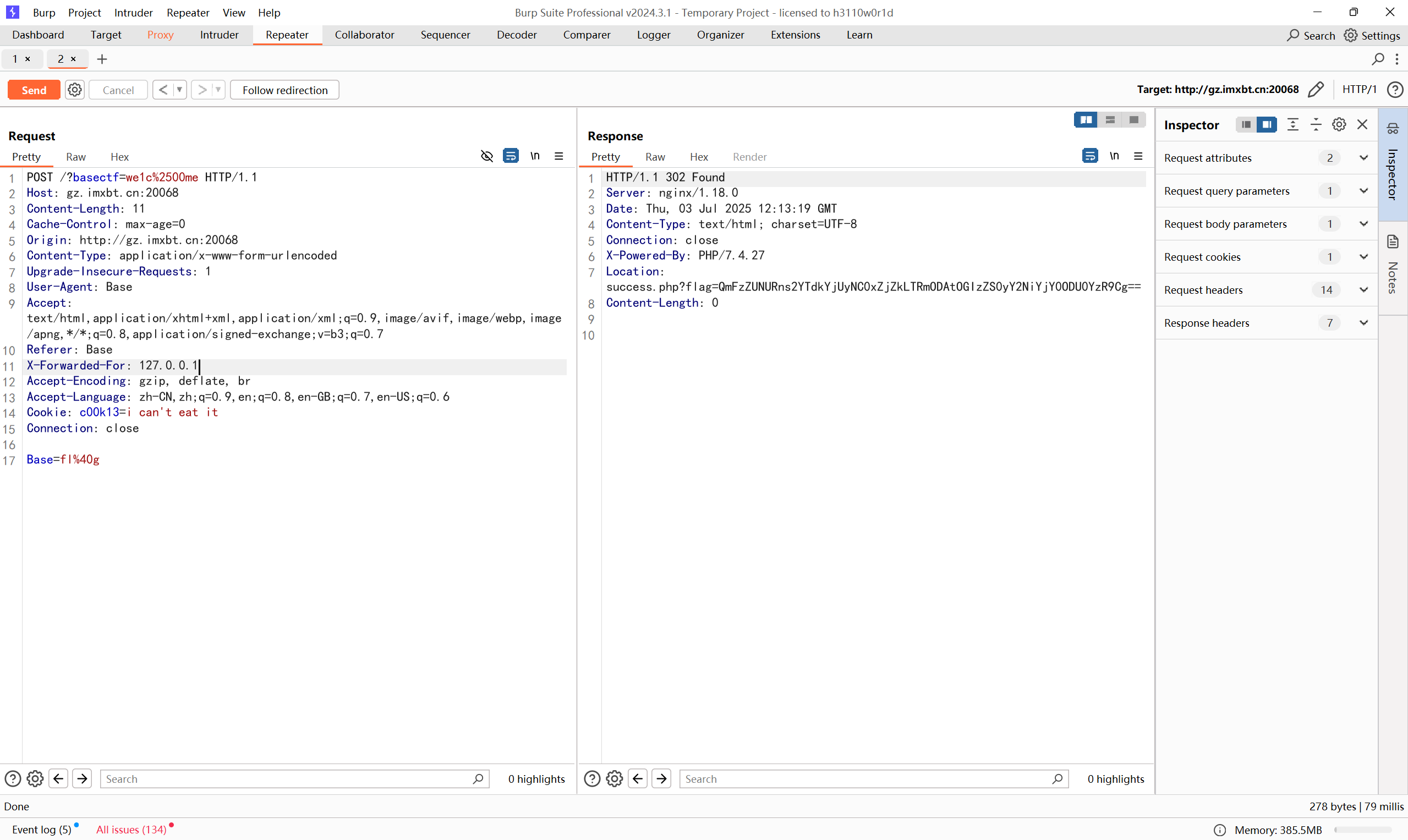Open the Repeater send options gear

click(75, 90)
